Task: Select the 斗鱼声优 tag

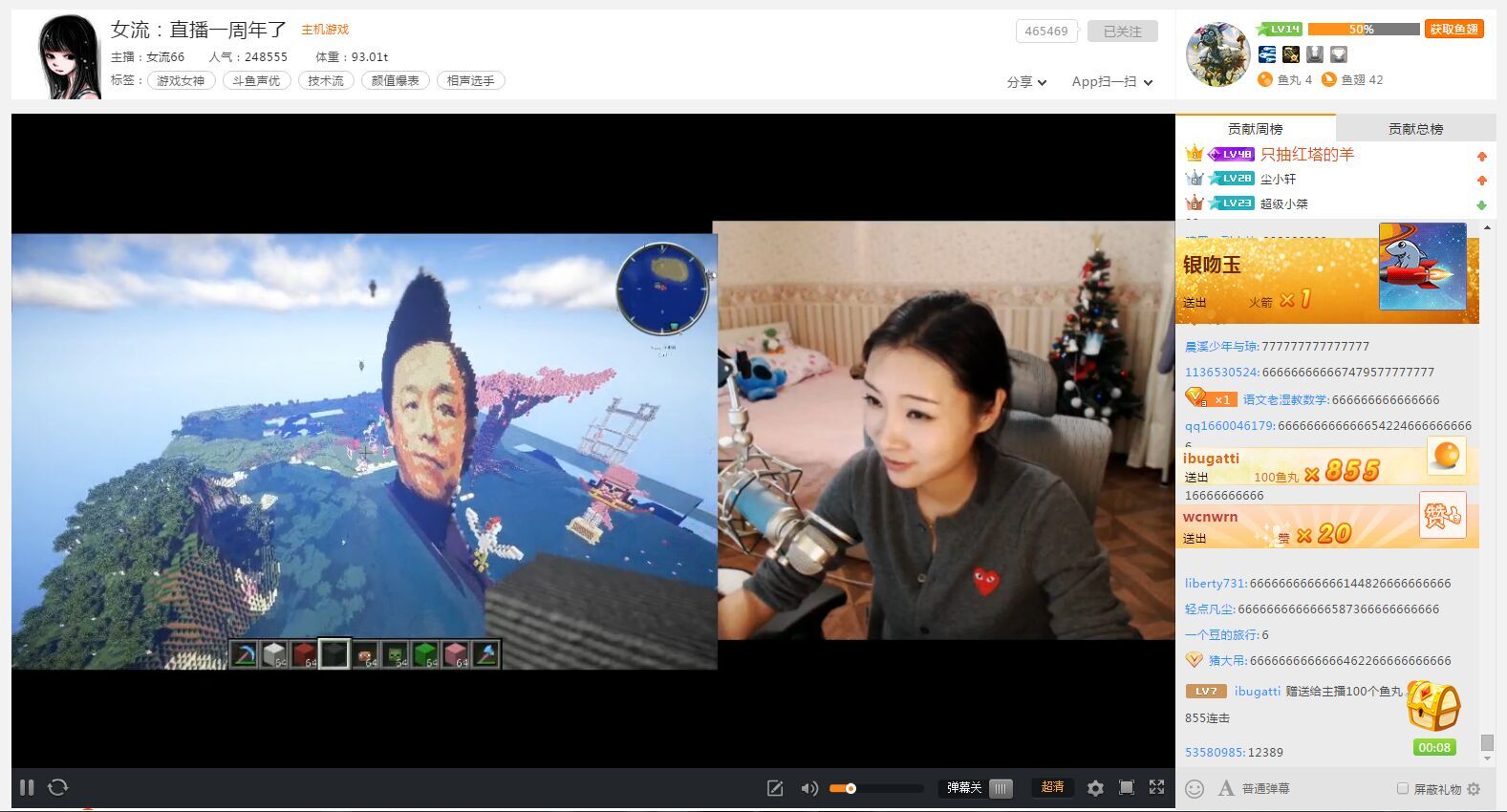Action: 256,80
